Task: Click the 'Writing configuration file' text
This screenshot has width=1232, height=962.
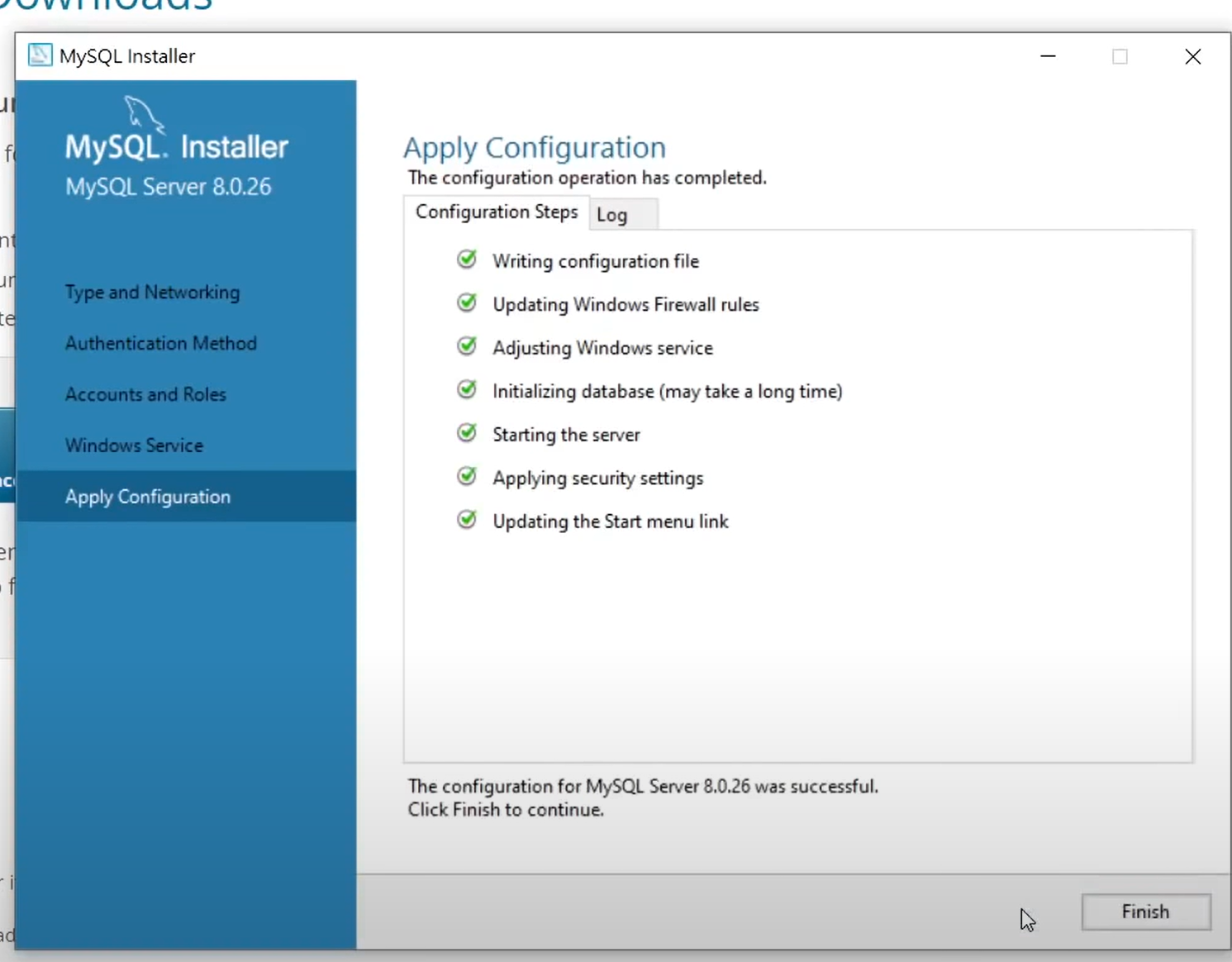Action: pos(596,261)
